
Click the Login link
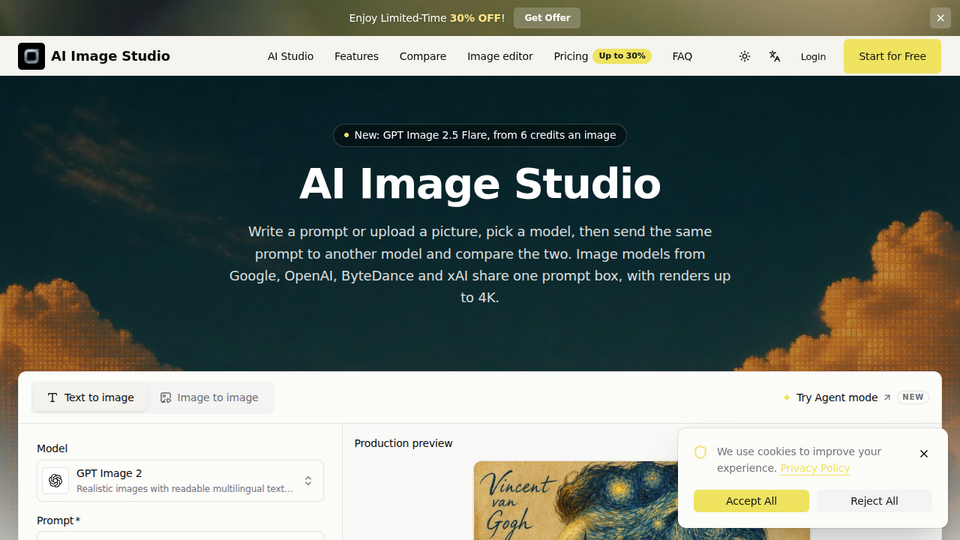pyautogui.click(x=813, y=56)
